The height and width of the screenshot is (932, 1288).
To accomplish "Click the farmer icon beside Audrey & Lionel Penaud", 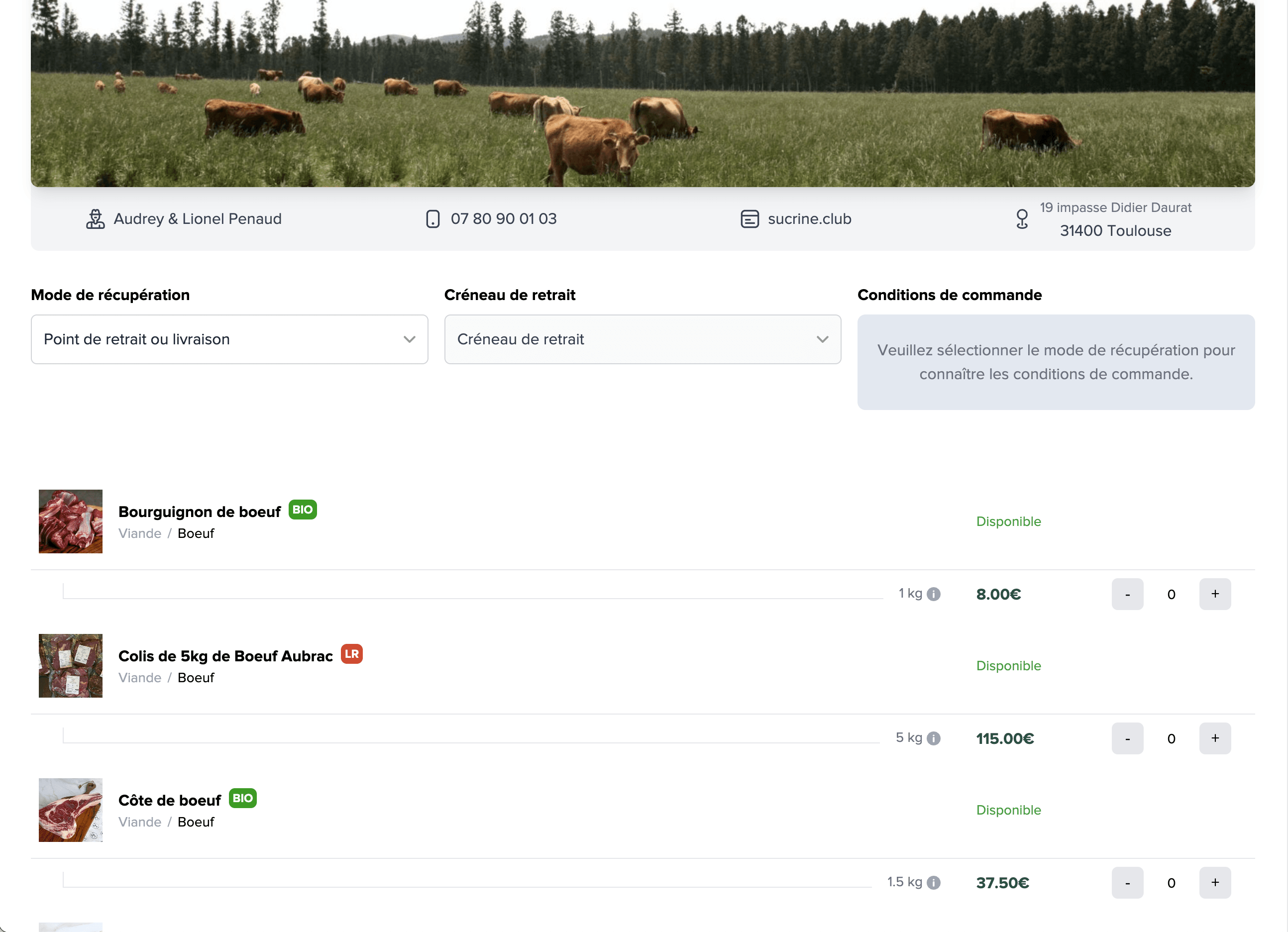I will [x=96, y=218].
